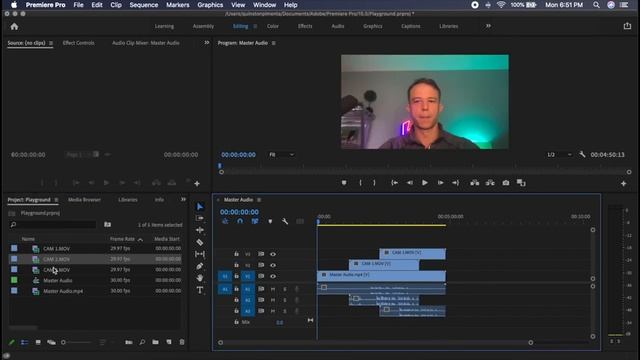Go to Premiere Home screen icon
This screenshot has width=640, height=360.
click(14, 27)
